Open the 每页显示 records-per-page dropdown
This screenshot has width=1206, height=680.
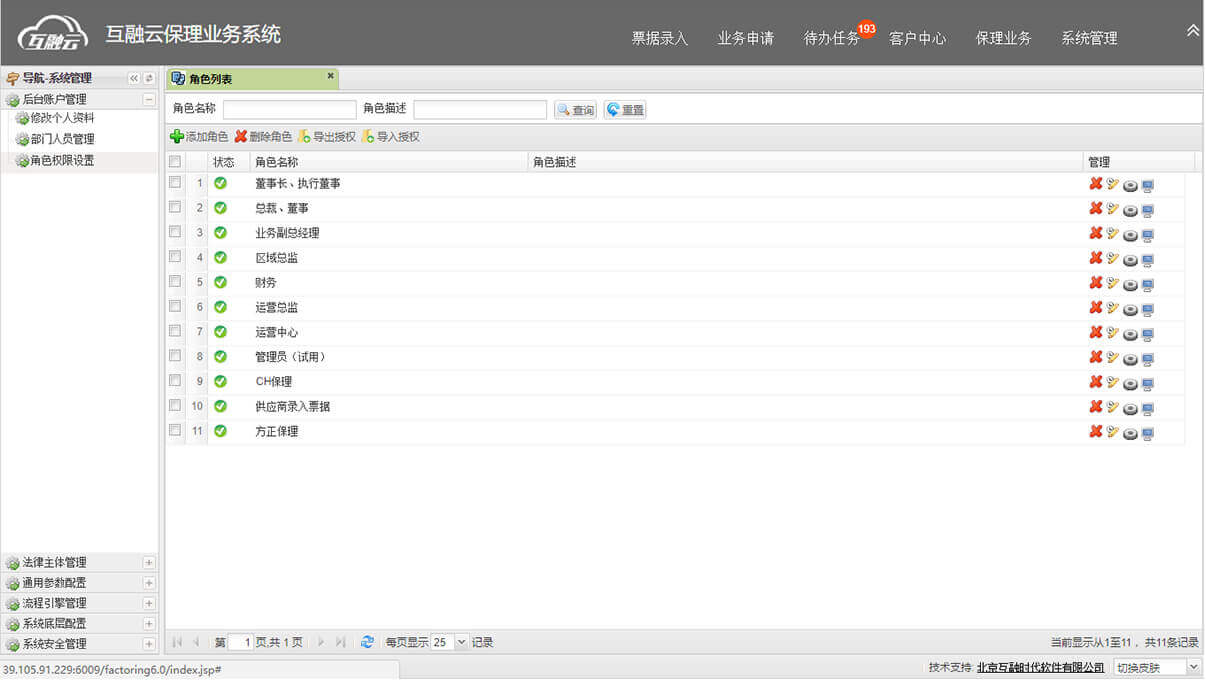point(461,642)
